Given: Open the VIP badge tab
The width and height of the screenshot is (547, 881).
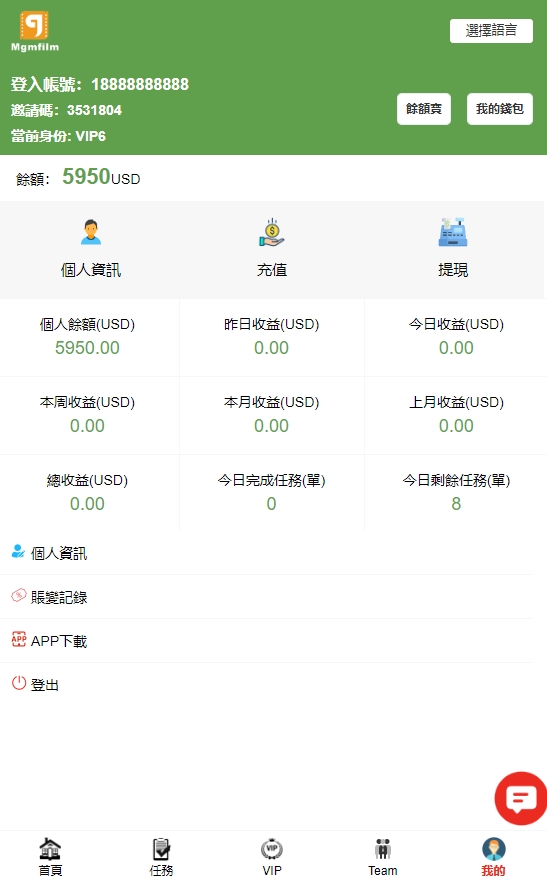Looking at the screenshot, I should pyautogui.click(x=272, y=857).
